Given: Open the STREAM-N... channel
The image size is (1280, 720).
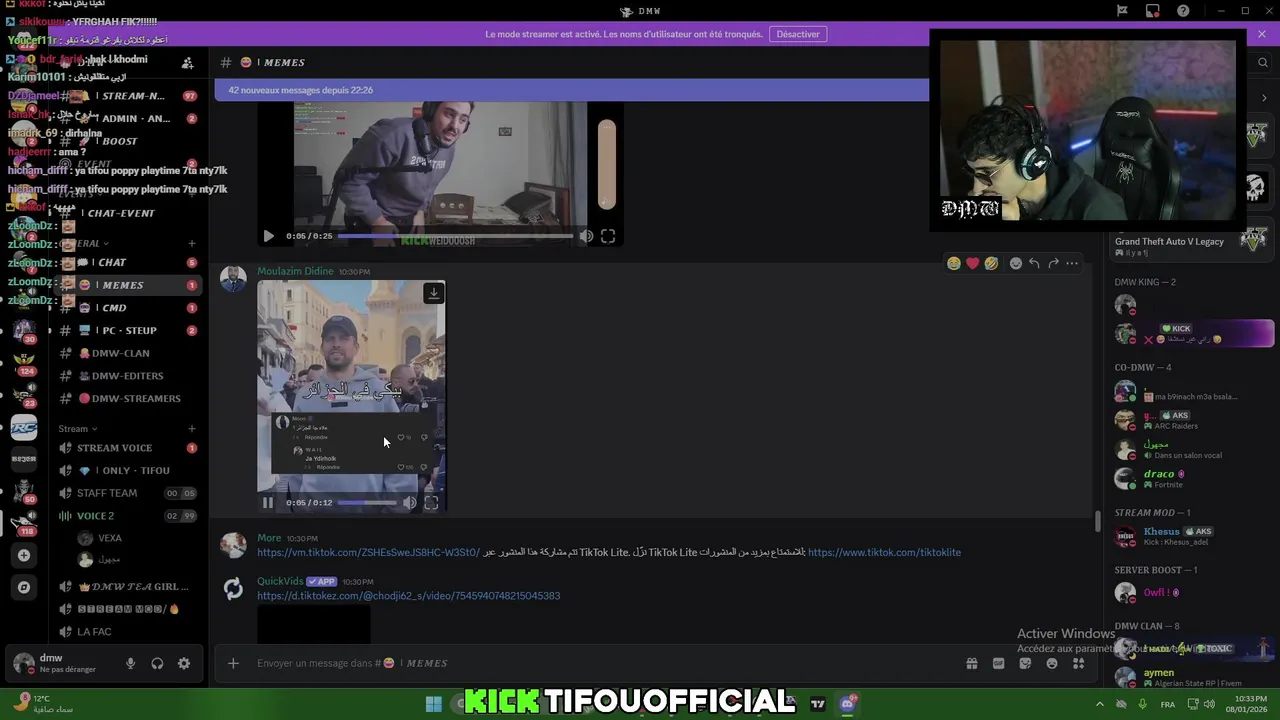Looking at the screenshot, I should point(128,96).
